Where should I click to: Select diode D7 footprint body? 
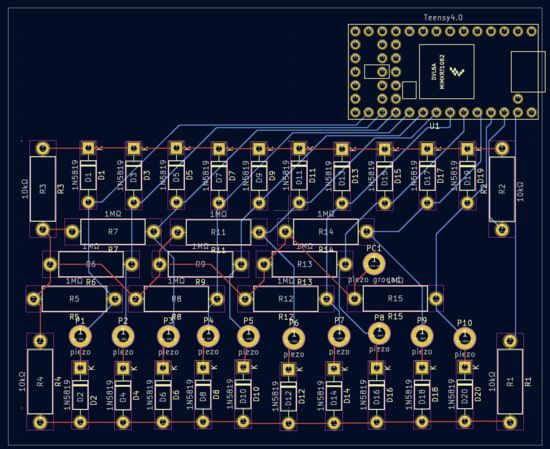219,176
